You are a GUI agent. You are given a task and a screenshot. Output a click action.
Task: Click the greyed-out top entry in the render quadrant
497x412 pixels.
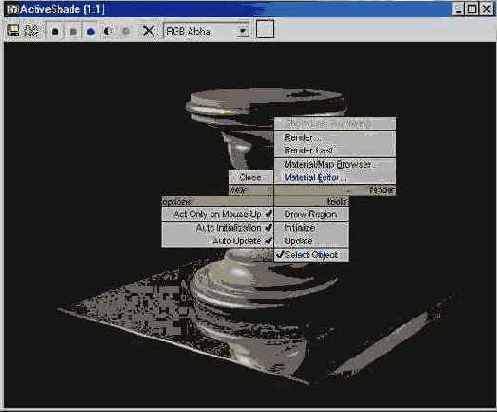click(x=335, y=124)
